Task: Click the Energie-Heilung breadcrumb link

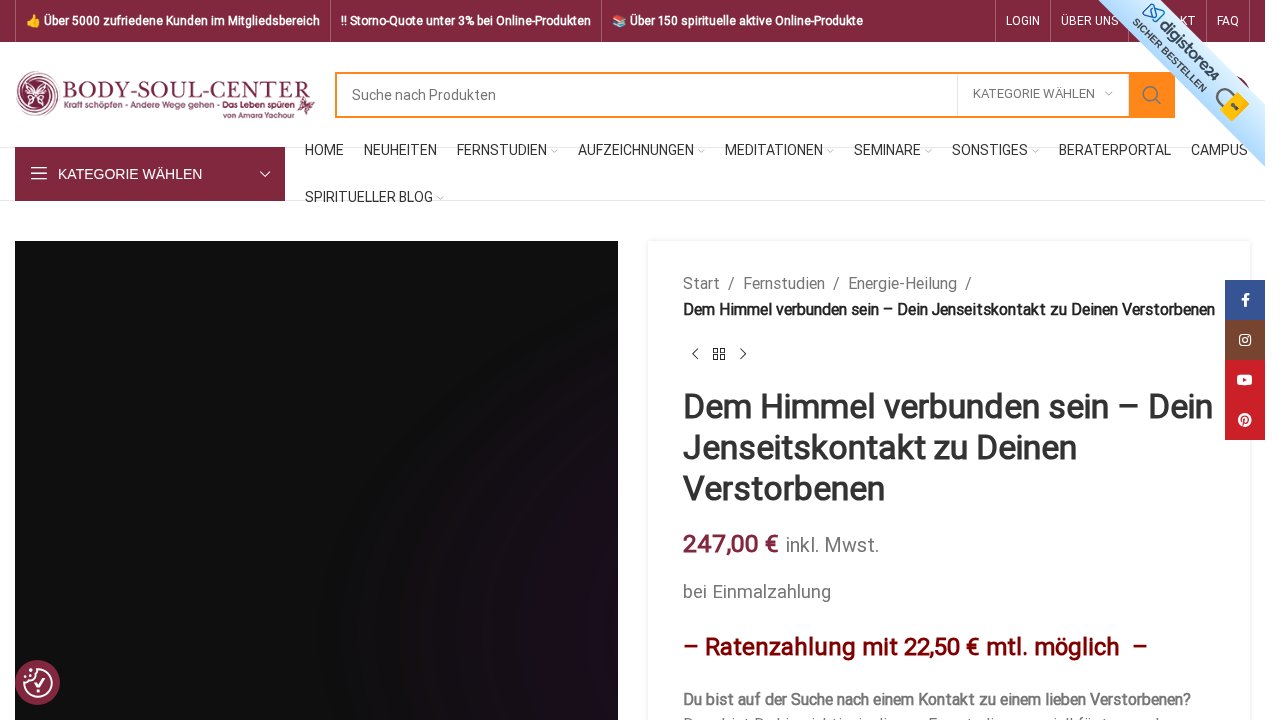Action: pyautogui.click(x=902, y=283)
